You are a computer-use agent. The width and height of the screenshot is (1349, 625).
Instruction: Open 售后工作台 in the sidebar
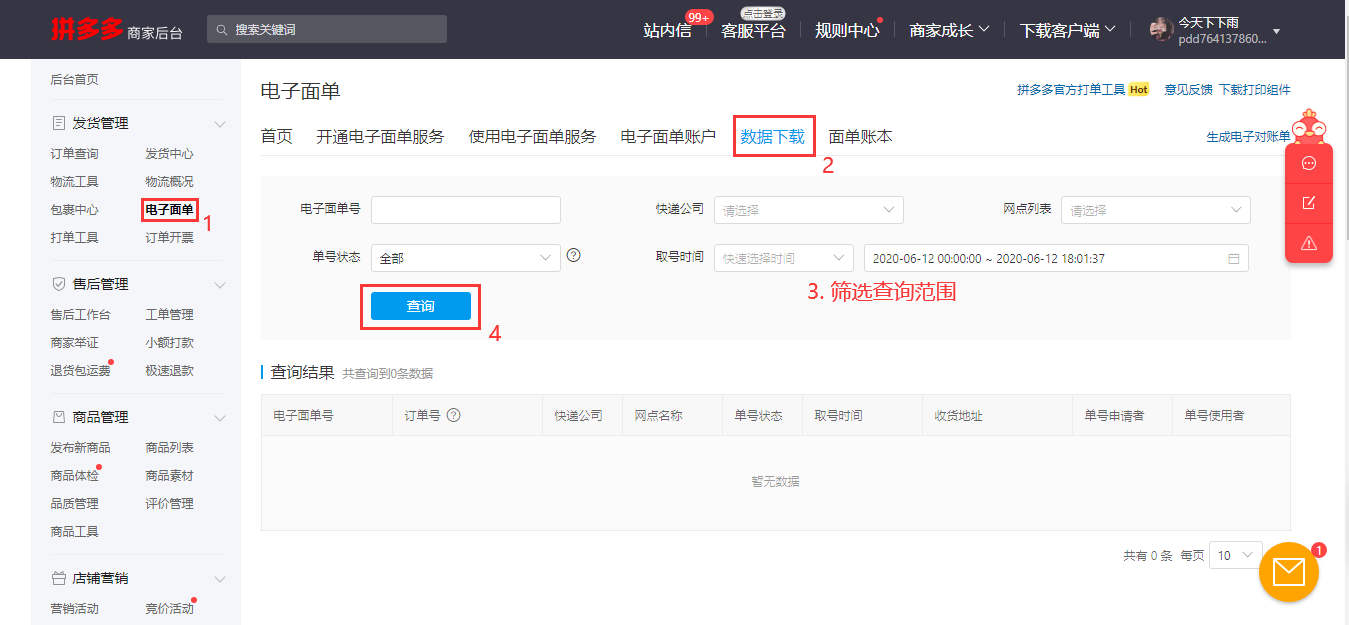tap(81, 315)
